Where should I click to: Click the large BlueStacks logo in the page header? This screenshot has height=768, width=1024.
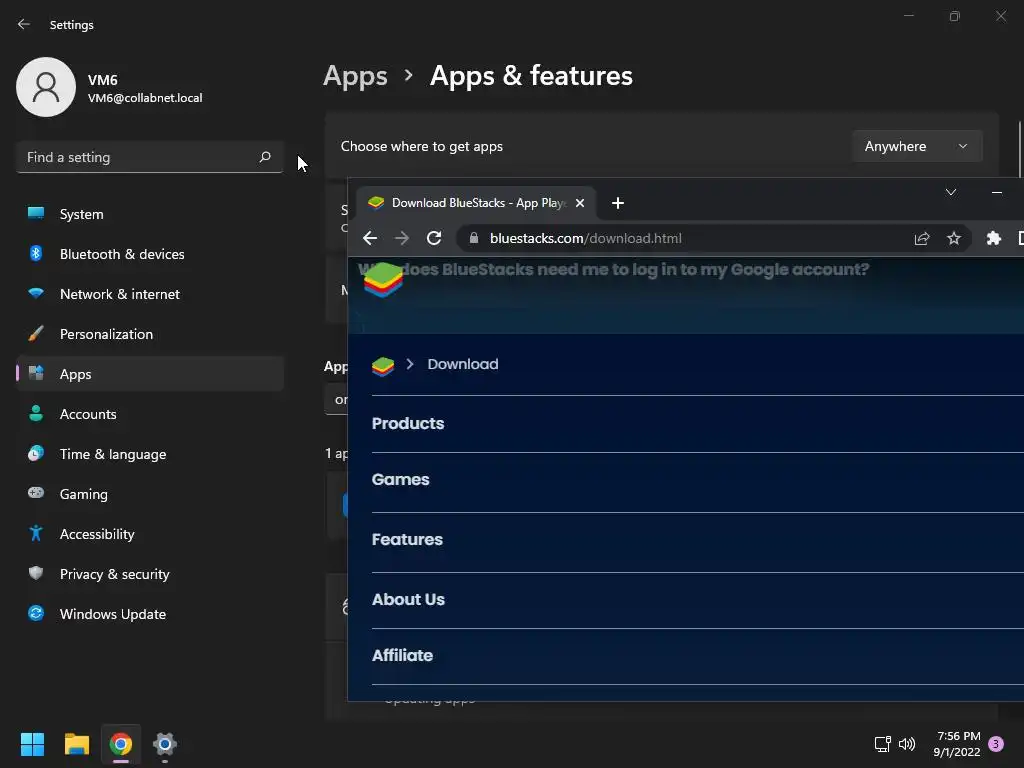point(383,280)
